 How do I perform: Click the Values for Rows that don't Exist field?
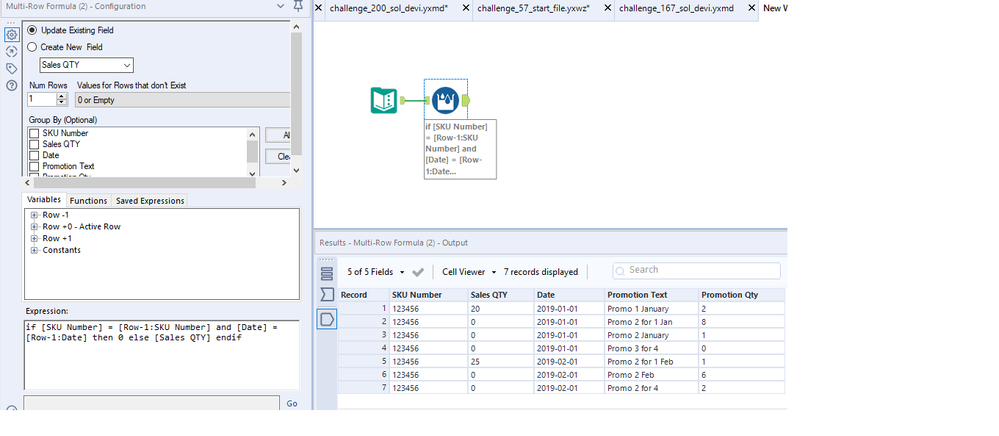182,99
